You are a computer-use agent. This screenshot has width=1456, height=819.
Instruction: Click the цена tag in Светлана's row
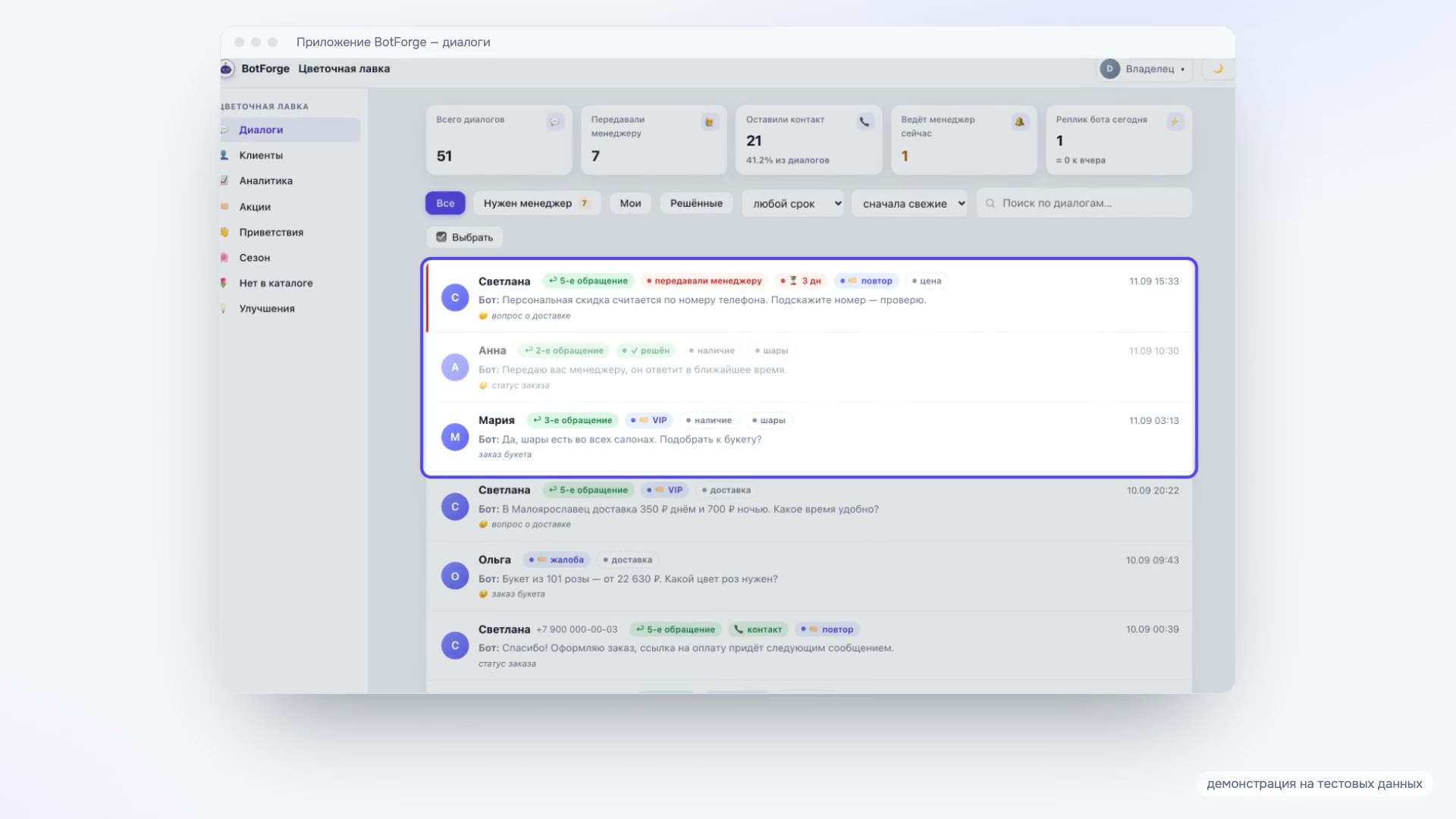click(927, 281)
